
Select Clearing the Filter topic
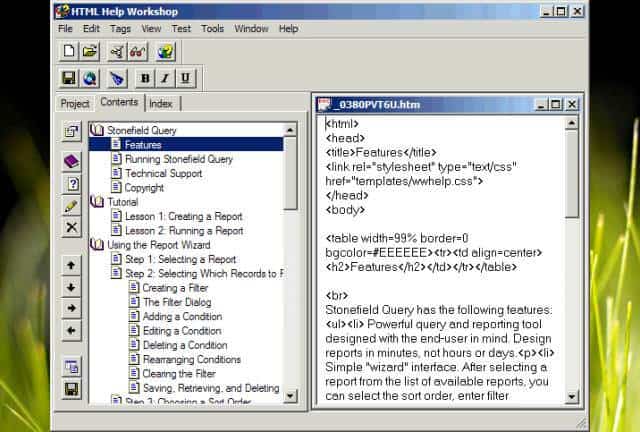tap(179, 374)
